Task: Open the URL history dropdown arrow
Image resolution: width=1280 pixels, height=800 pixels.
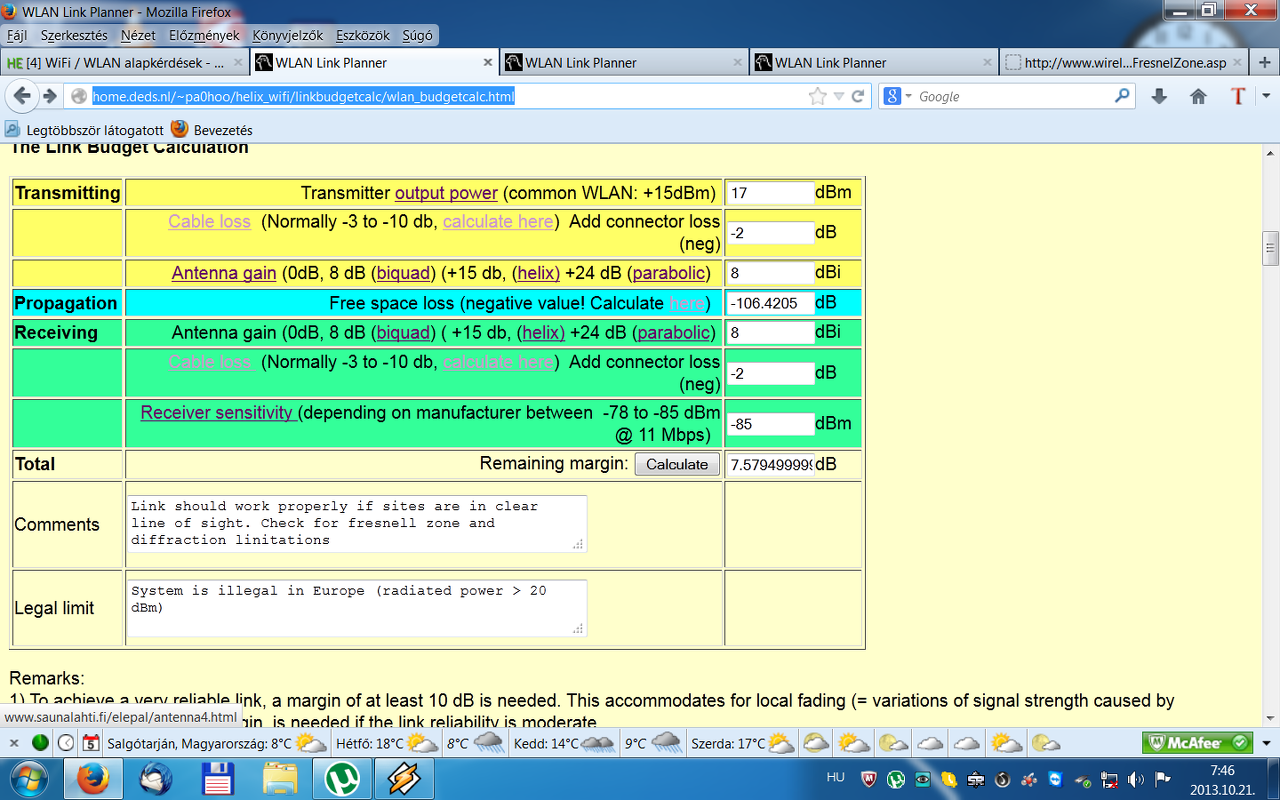Action: tap(839, 97)
